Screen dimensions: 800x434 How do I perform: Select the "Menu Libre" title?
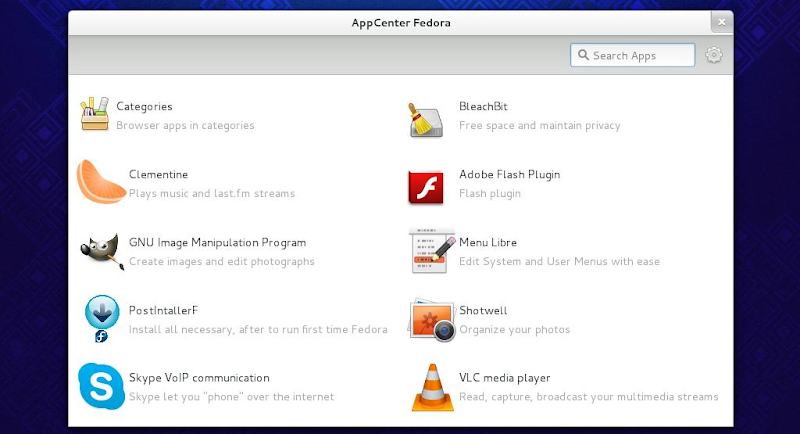488,243
